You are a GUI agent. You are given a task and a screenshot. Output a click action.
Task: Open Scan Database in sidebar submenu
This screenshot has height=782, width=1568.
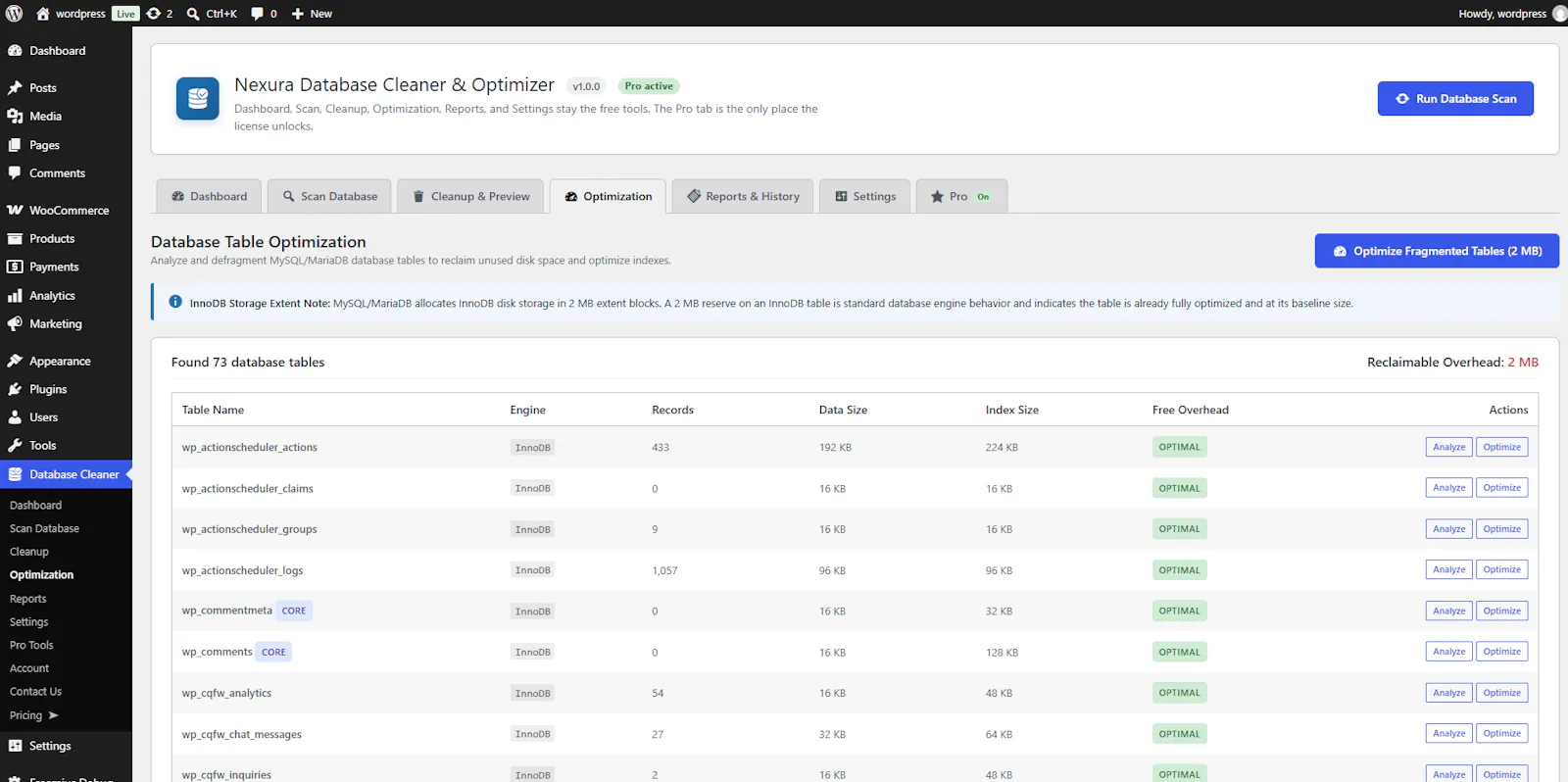pos(44,528)
